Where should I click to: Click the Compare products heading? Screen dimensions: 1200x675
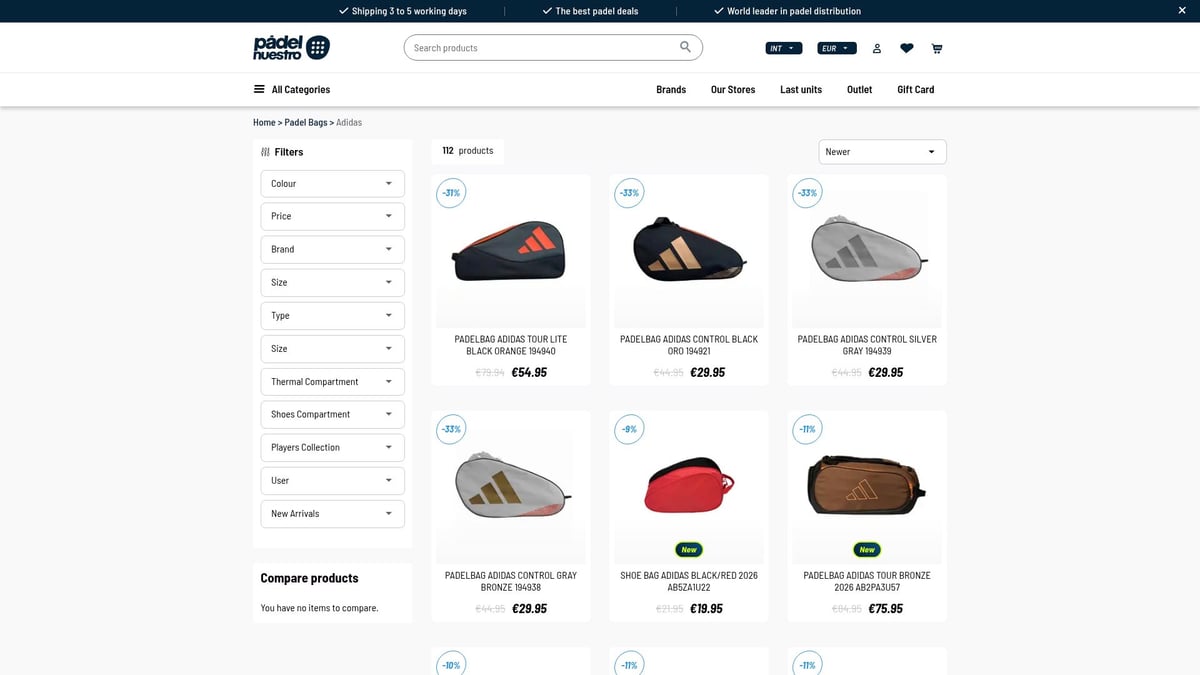pyautogui.click(x=309, y=578)
